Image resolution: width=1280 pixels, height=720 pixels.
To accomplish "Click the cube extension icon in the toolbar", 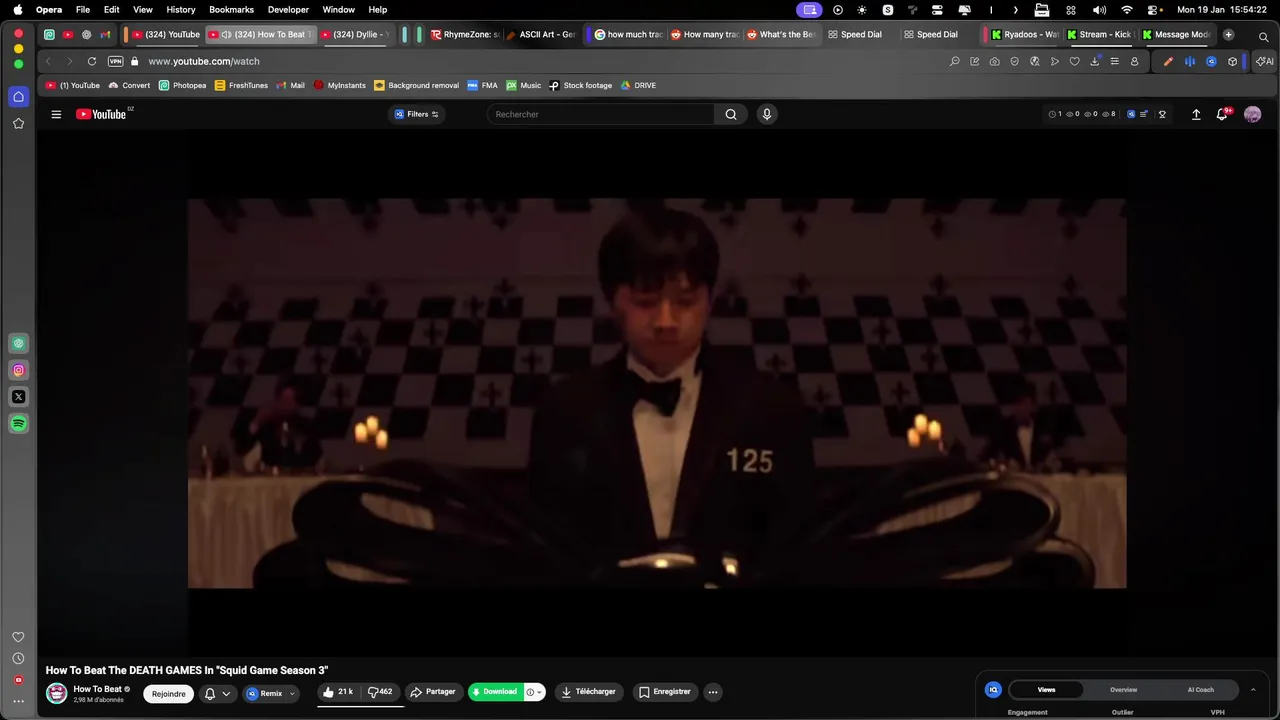I will pyautogui.click(x=1232, y=61).
